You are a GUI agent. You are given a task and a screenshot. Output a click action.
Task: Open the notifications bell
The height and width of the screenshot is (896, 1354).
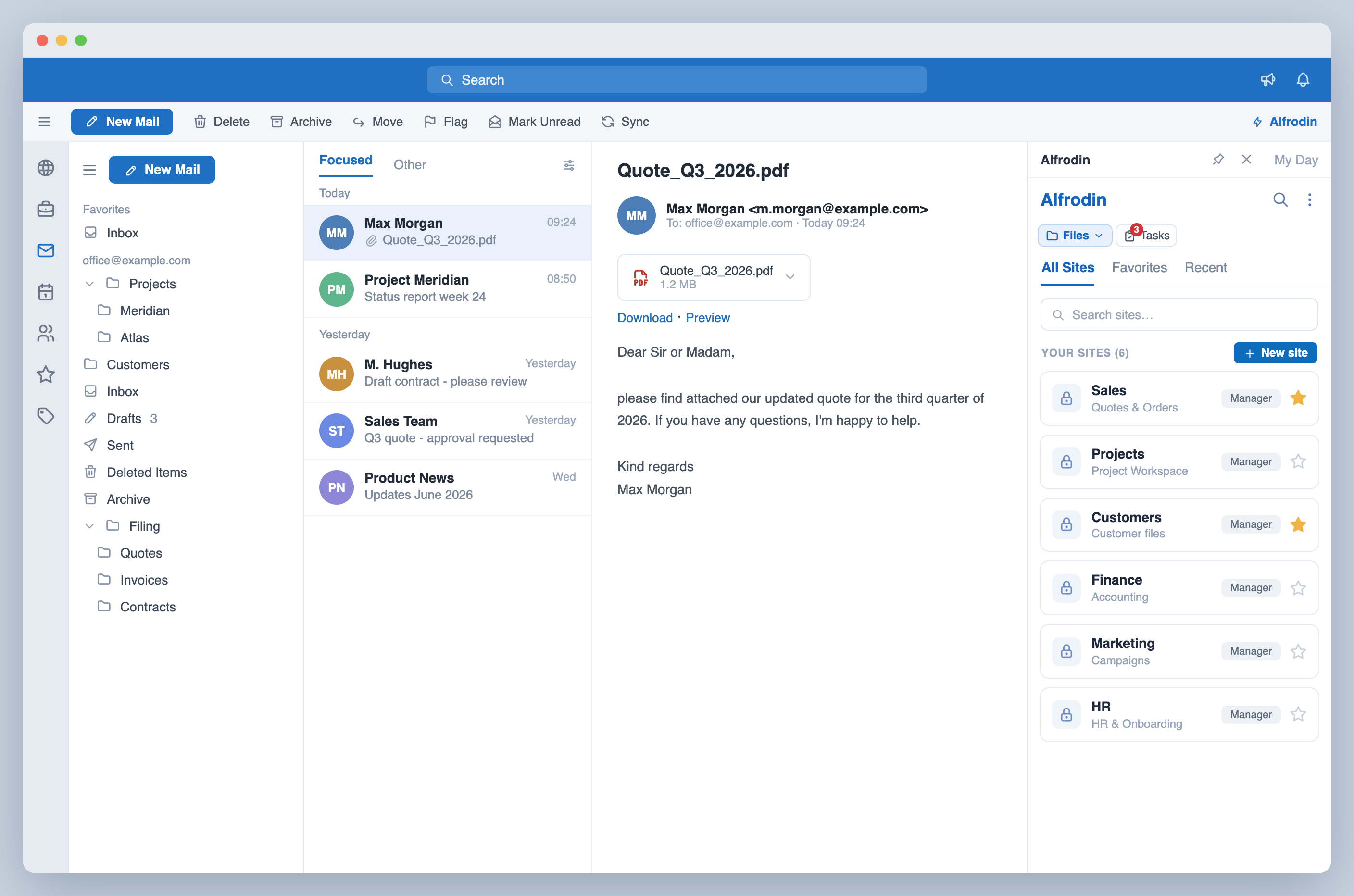point(1303,79)
